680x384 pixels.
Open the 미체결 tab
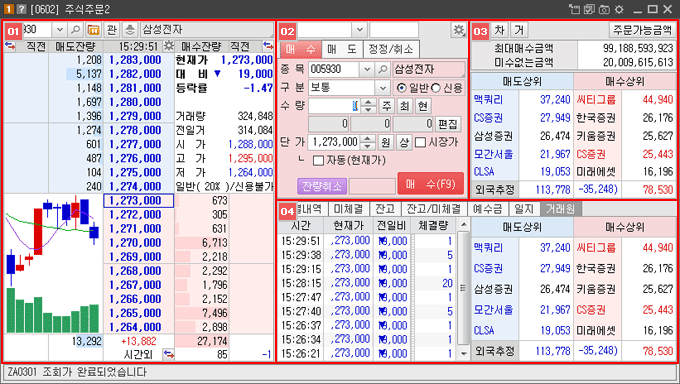point(348,209)
